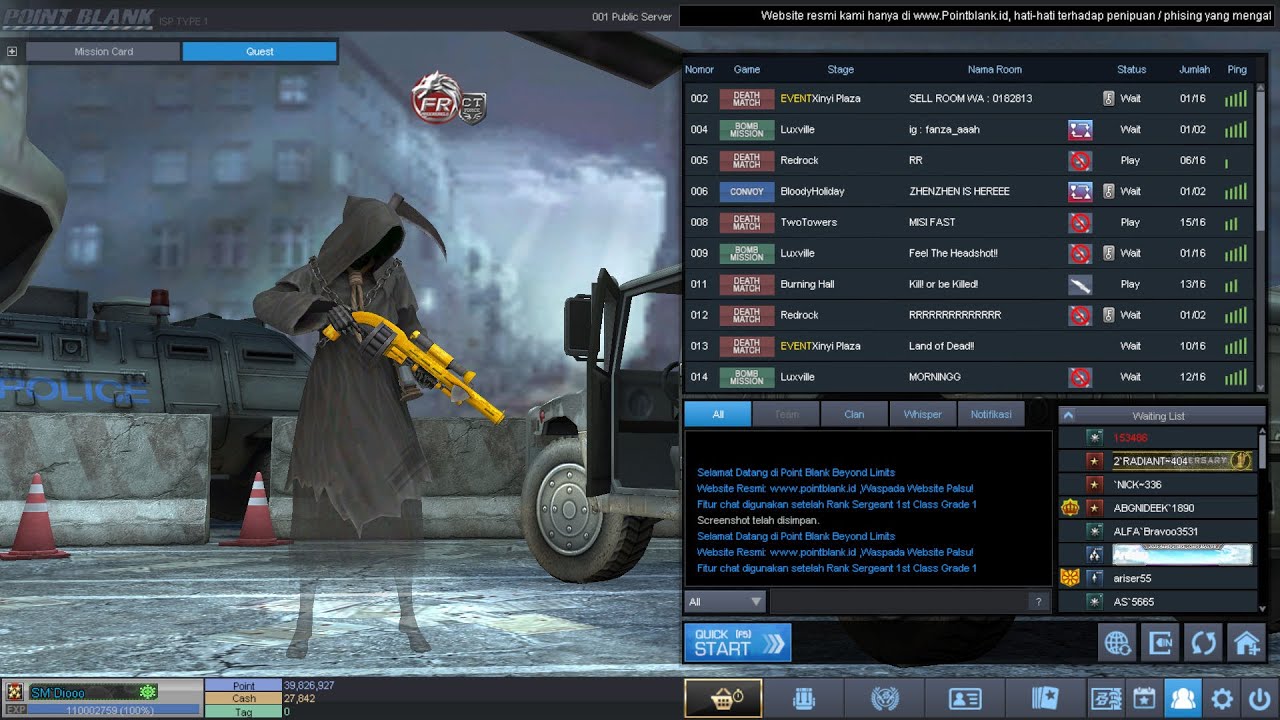Click the green gear next to SM-Diooo

click(x=148, y=692)
